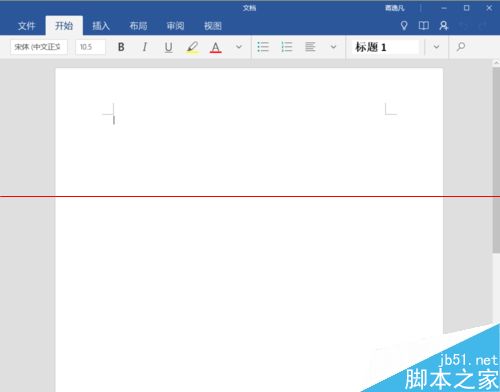
Task: Expand the styles gallery dropdown
Action: 436,47
